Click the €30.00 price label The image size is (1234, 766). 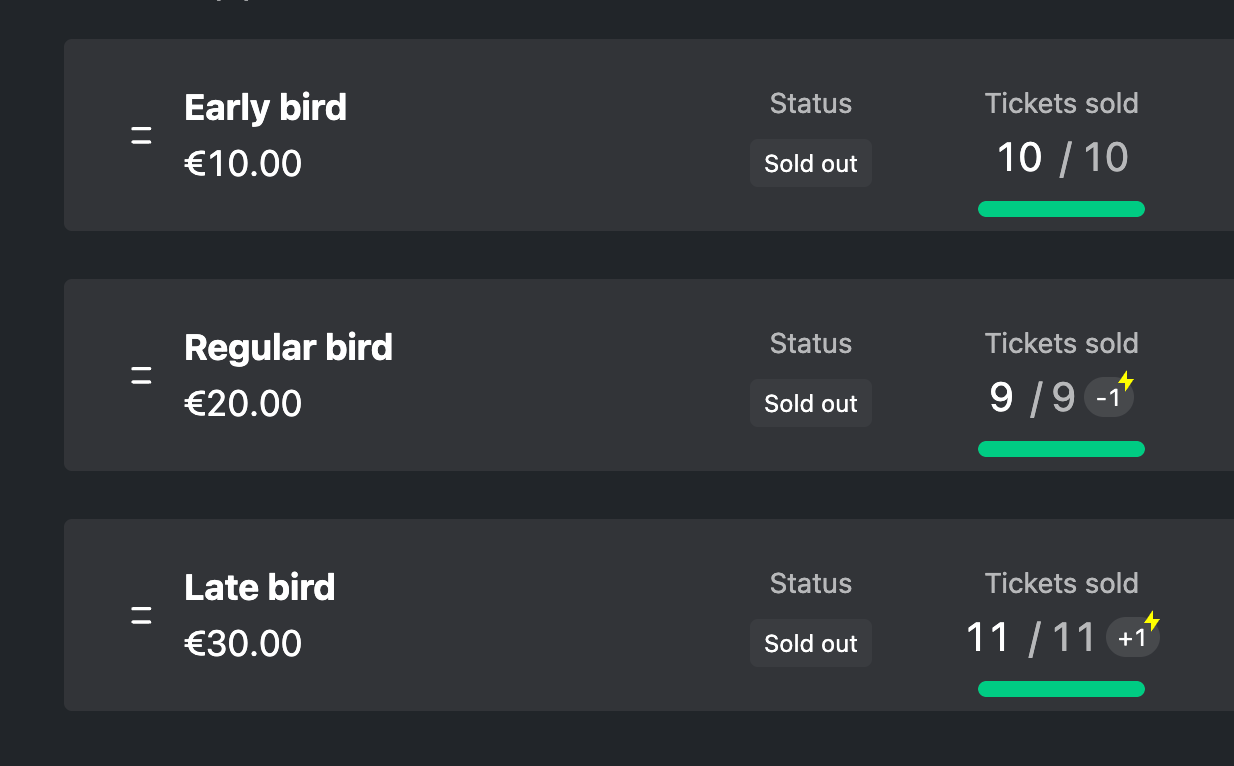(243, 644)
